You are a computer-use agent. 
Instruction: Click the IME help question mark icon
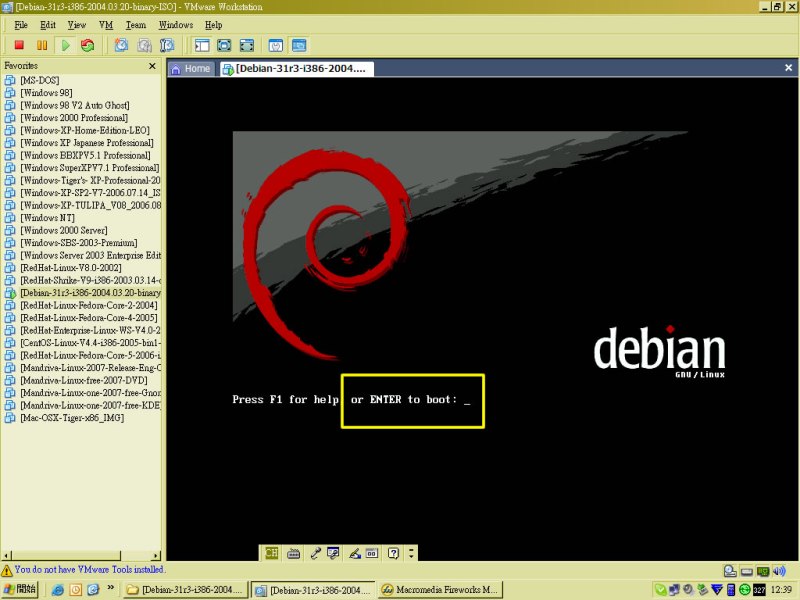click(x=393, y=553)
